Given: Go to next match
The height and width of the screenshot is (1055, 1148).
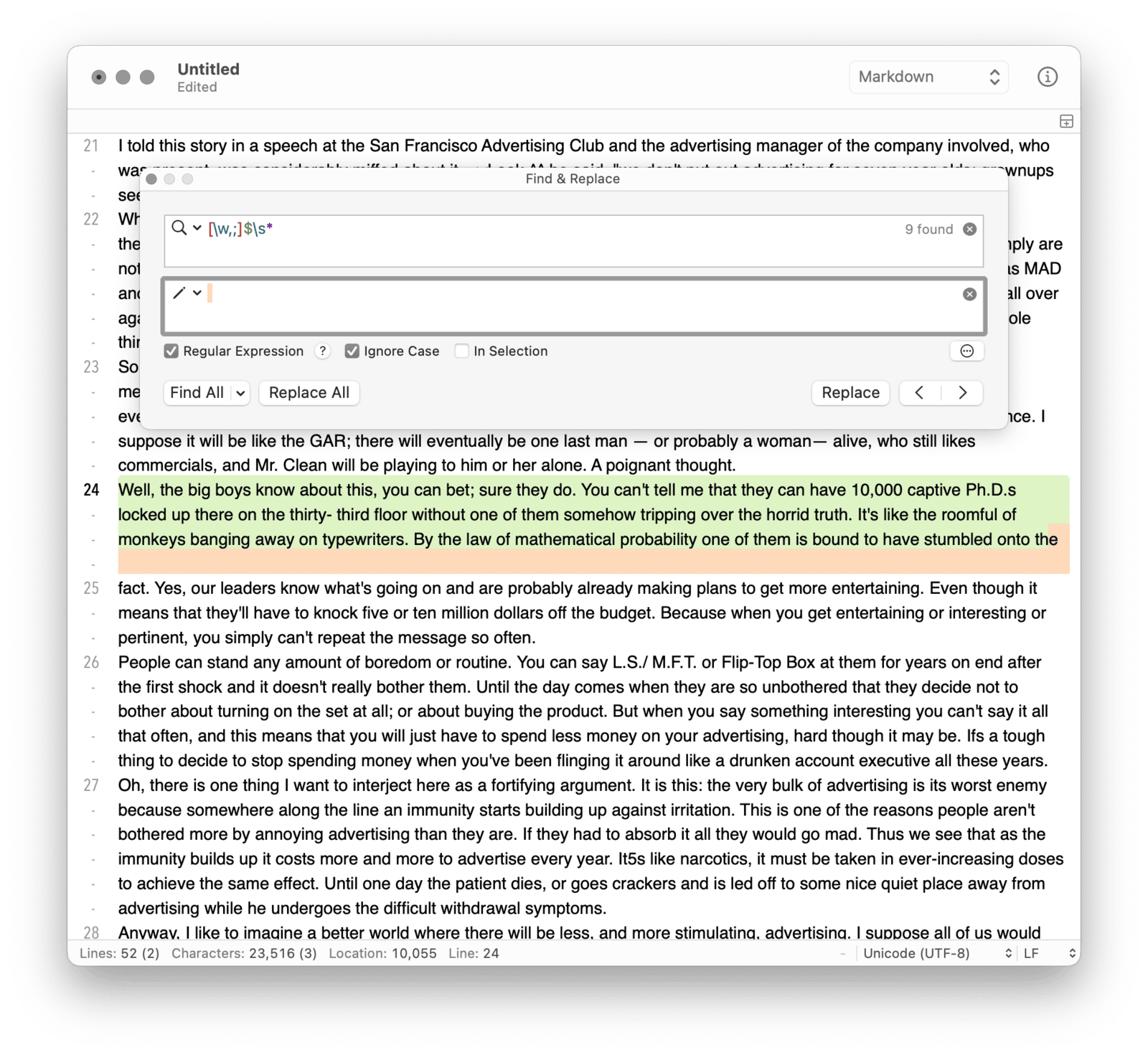Looking at the screenshot, I should (x=962, y=392).
